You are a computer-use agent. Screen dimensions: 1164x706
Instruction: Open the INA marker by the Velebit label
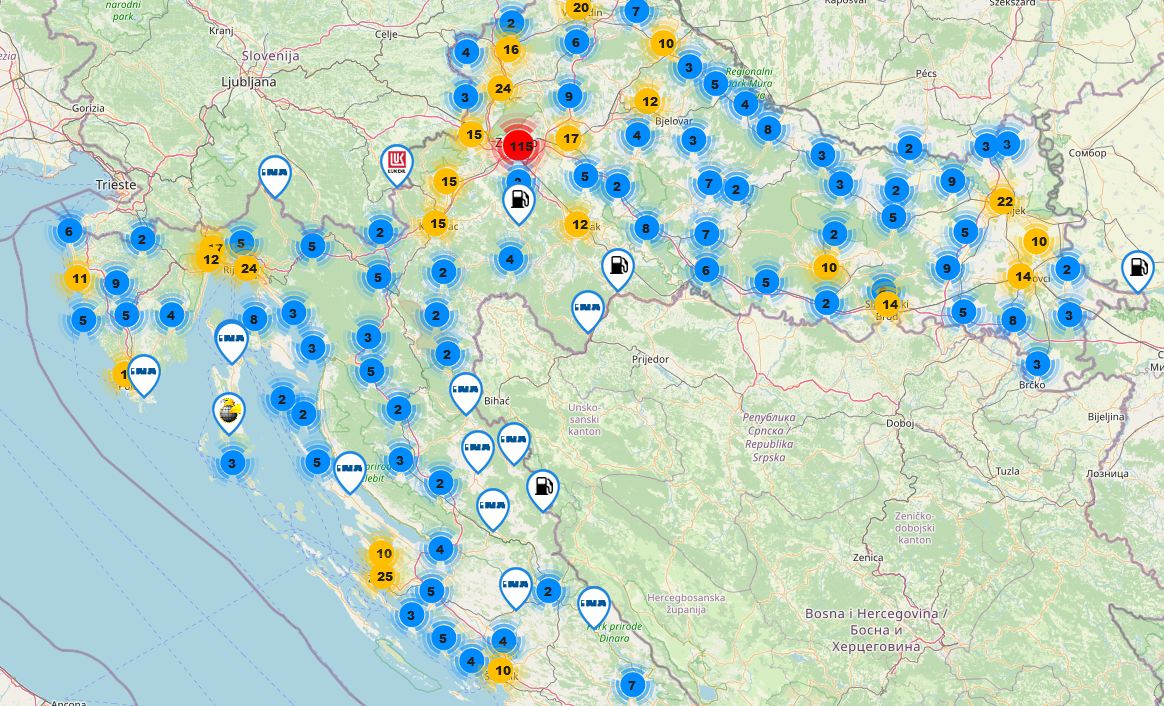click(x=349, y=469)
